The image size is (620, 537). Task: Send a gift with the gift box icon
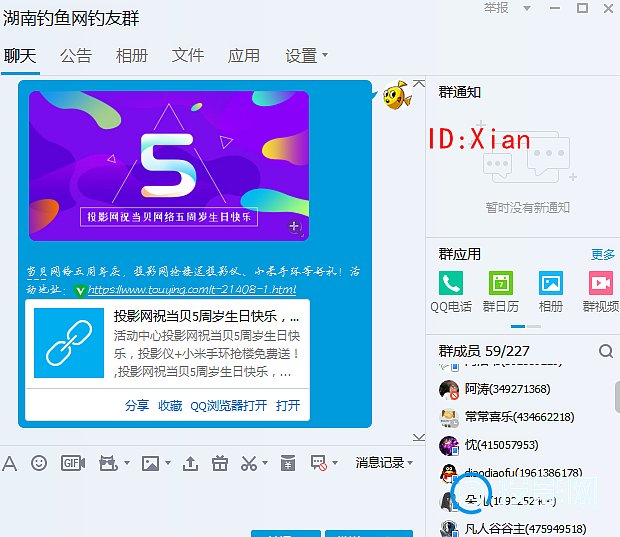tap(219, 463)
